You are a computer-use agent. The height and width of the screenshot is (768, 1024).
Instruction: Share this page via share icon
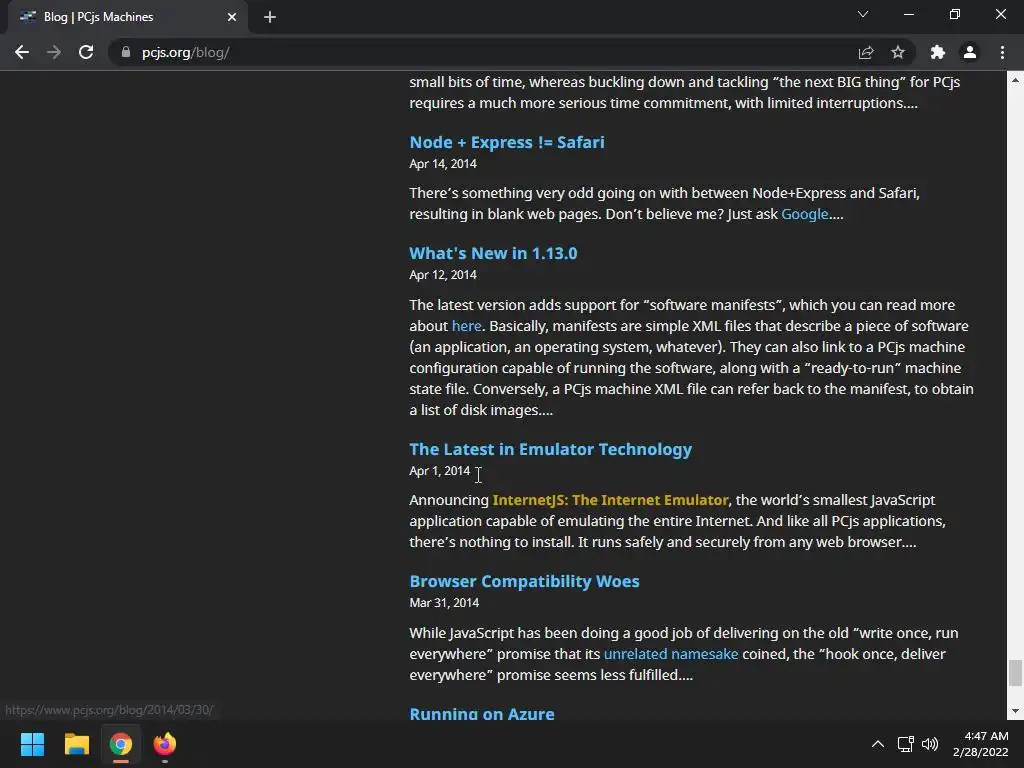866,52
